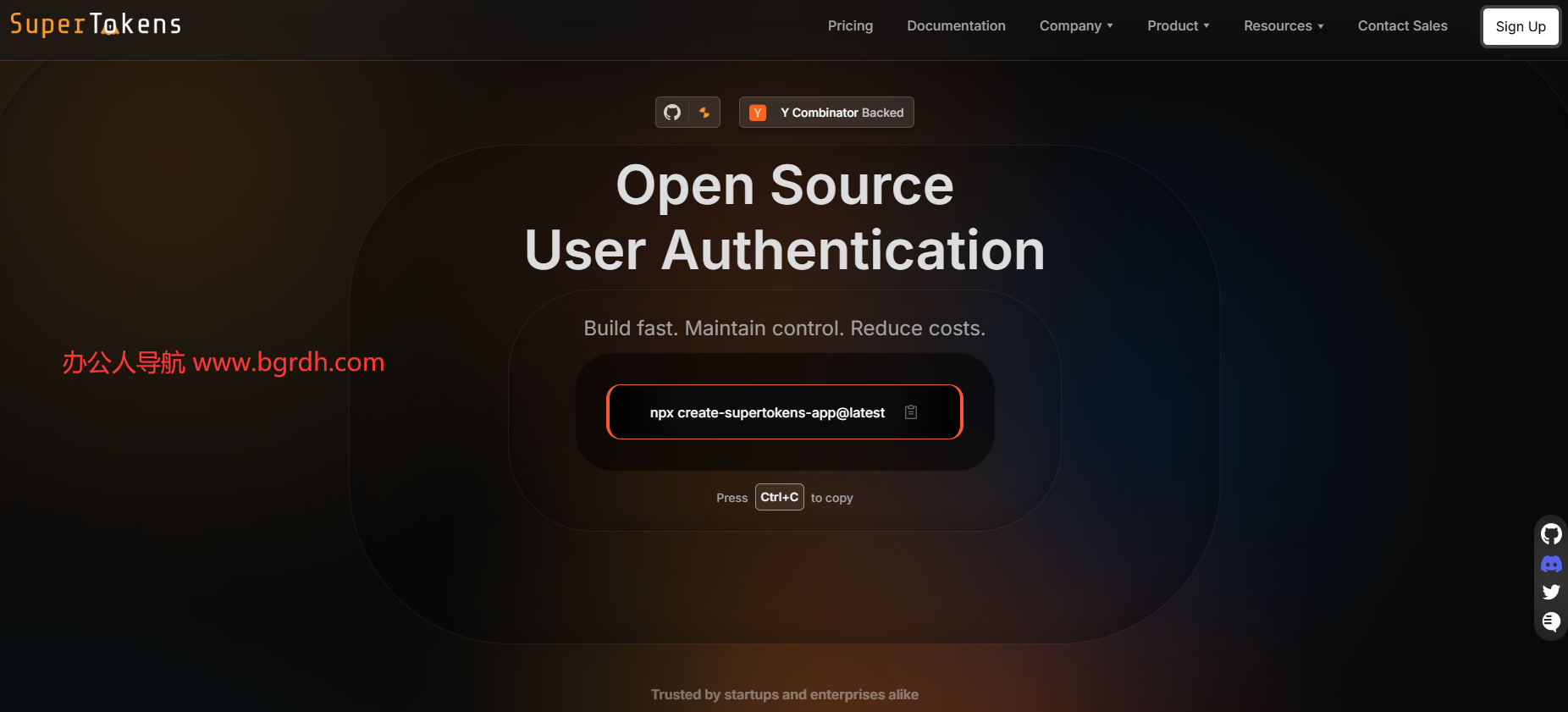Click the Y Combinator Backed label
1568x712 pixels.
pos(842,113)
